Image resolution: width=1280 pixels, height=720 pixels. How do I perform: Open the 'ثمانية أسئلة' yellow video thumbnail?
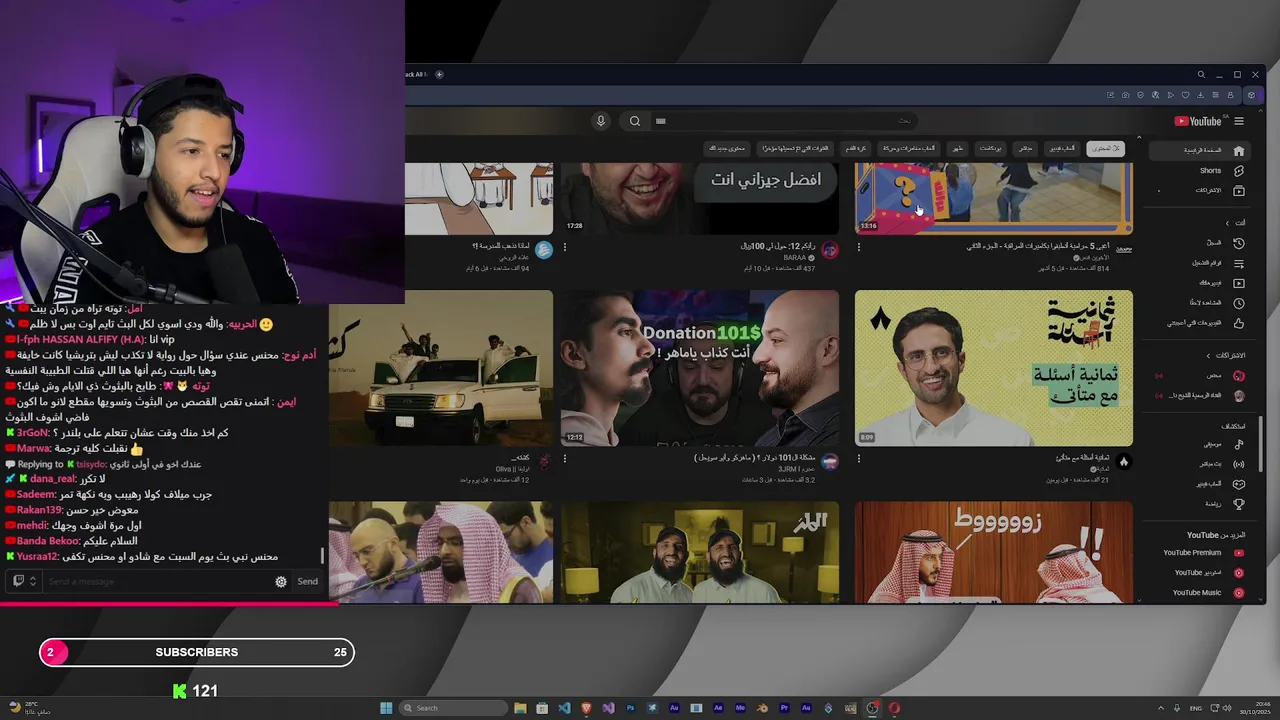[994, 368]
